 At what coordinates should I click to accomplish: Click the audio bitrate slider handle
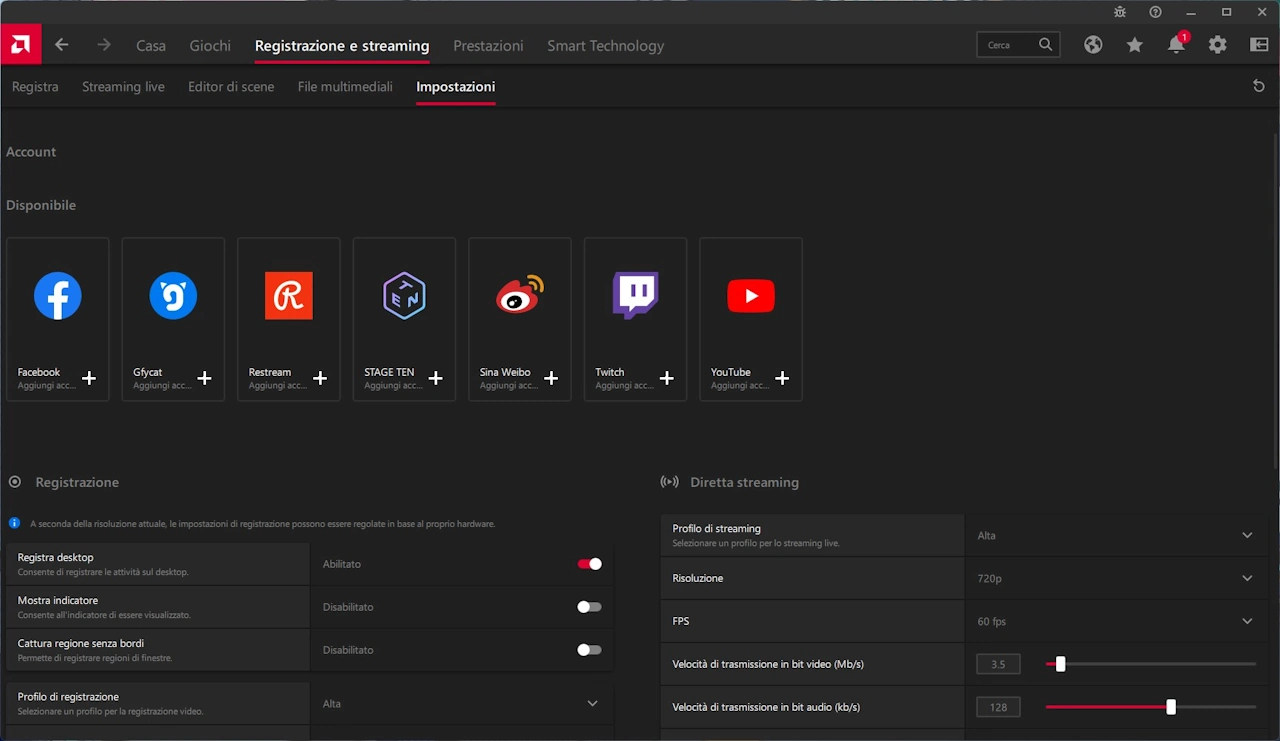coord(1170,707)
